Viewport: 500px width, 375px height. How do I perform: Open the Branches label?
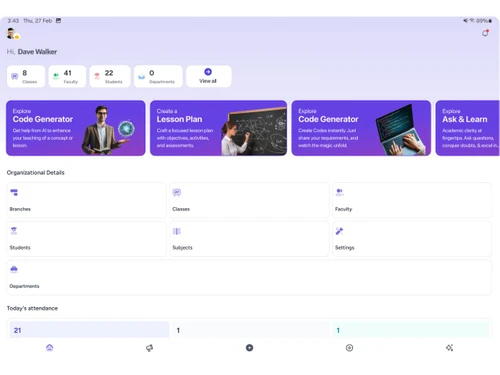tap(20, 209)
